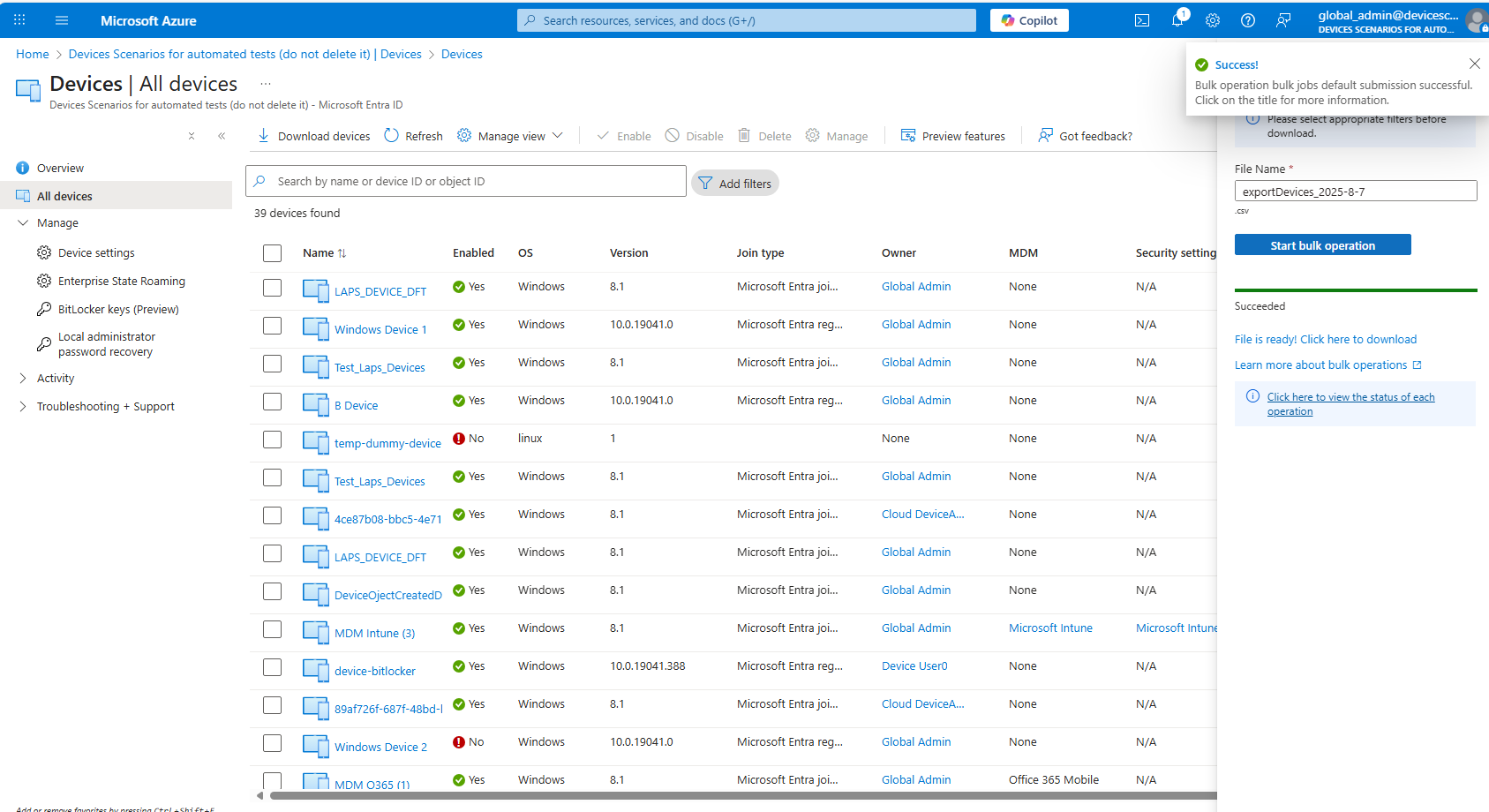Click the top search resources box

[x=747, y=20]
